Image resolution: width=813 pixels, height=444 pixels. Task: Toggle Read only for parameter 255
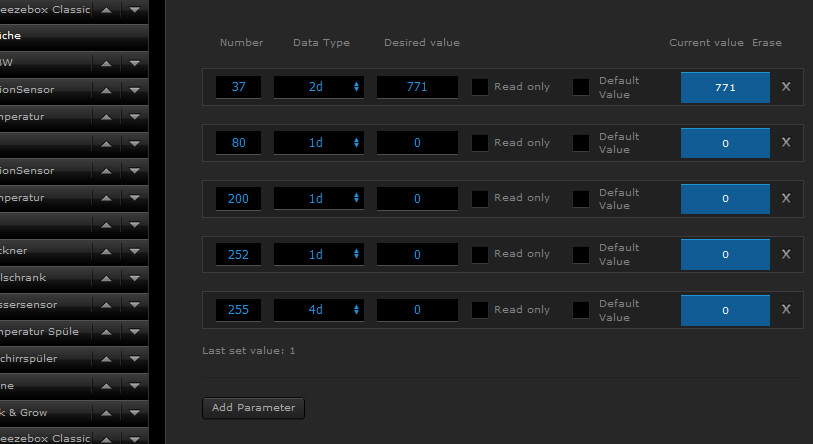tap(480, 310)
